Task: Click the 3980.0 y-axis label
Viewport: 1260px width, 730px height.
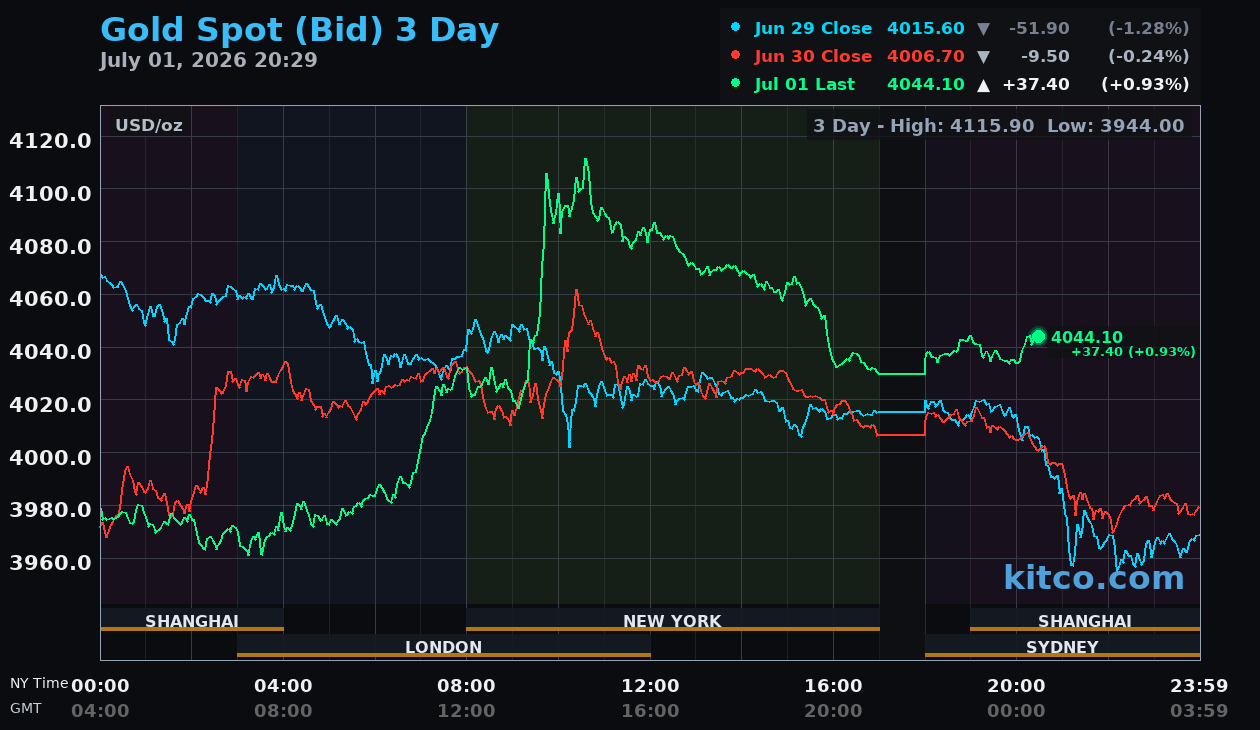Action: point(50,509)
